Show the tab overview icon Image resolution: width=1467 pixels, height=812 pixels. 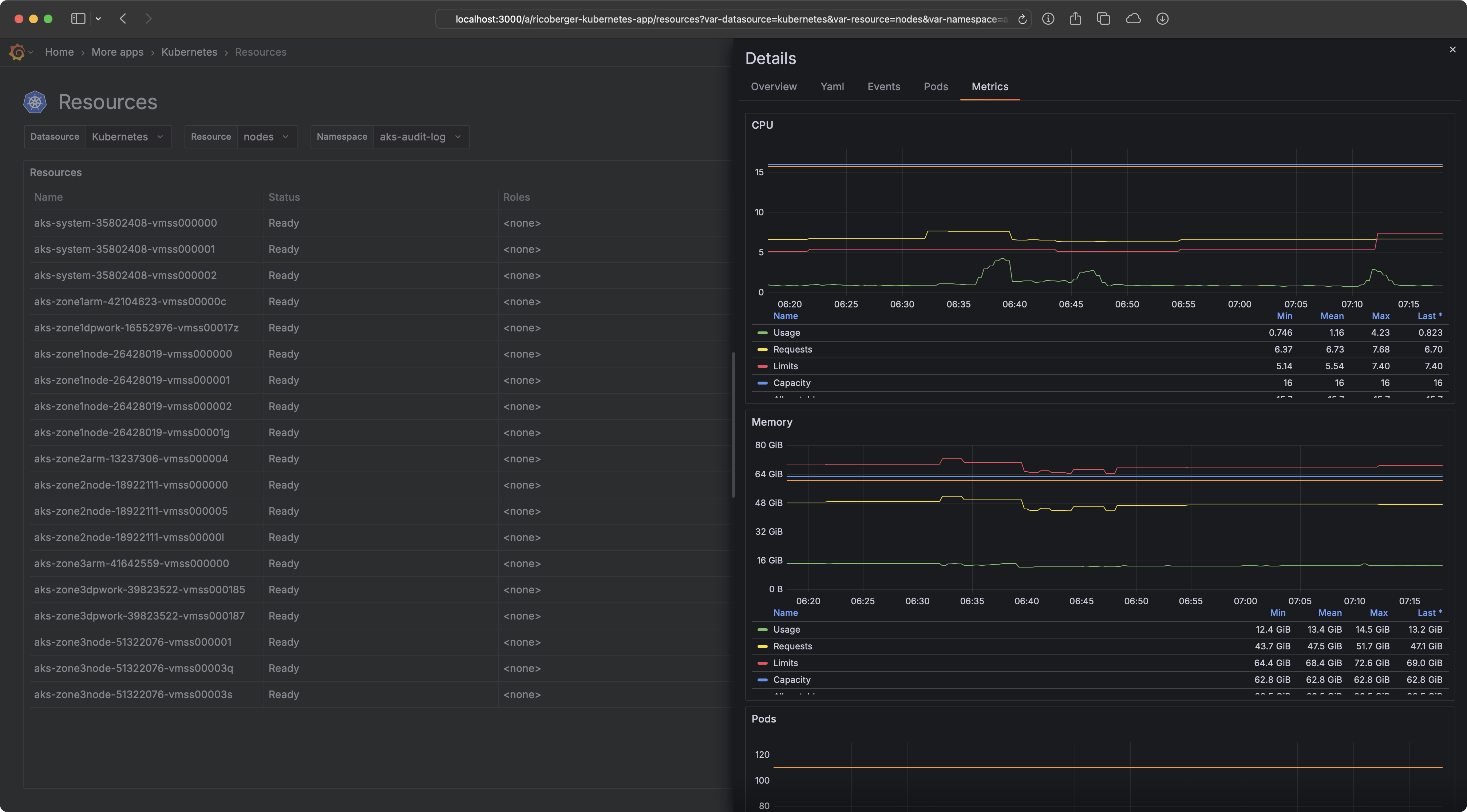(1103, 19)
